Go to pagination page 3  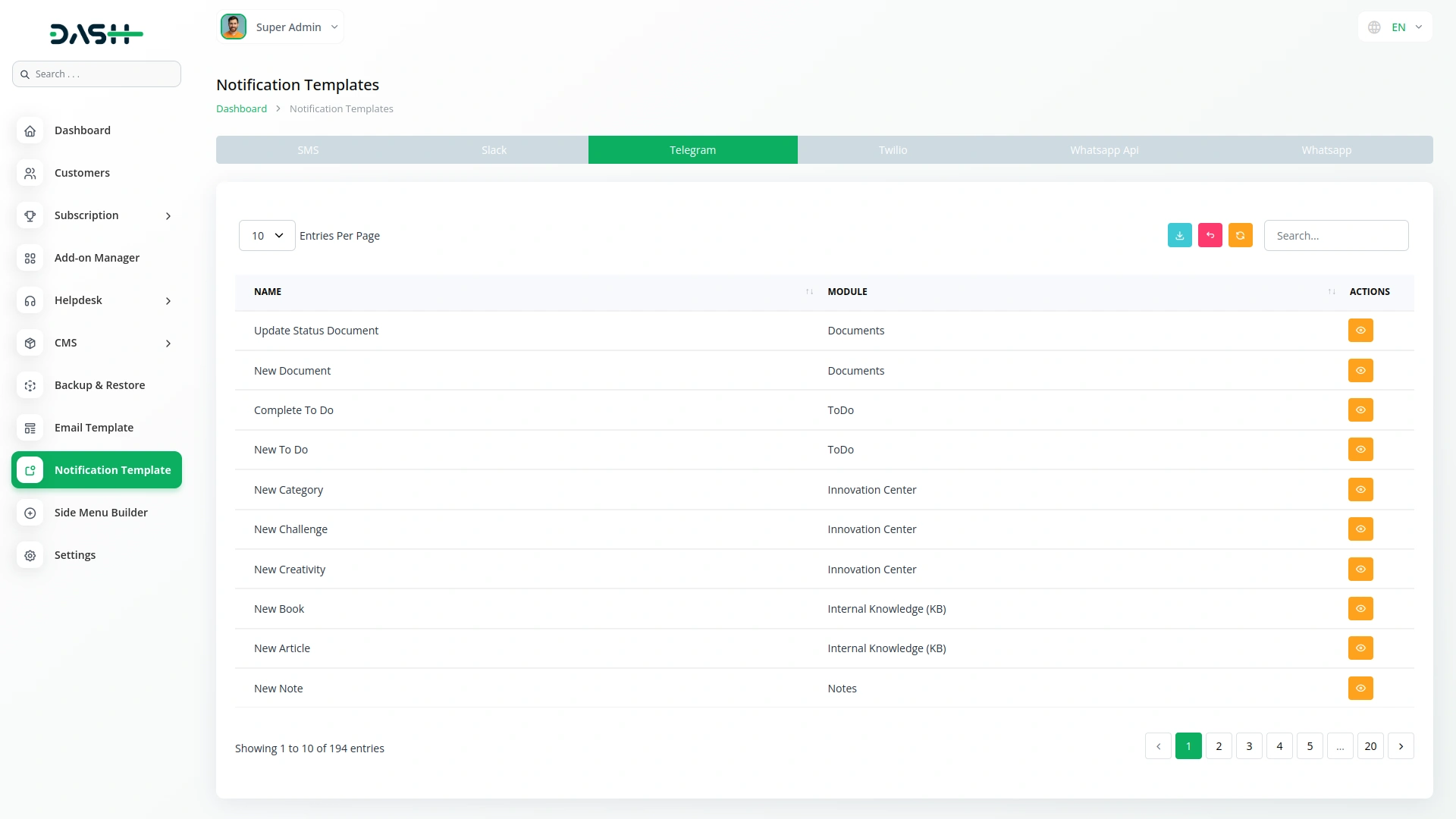pos(1249,746)
